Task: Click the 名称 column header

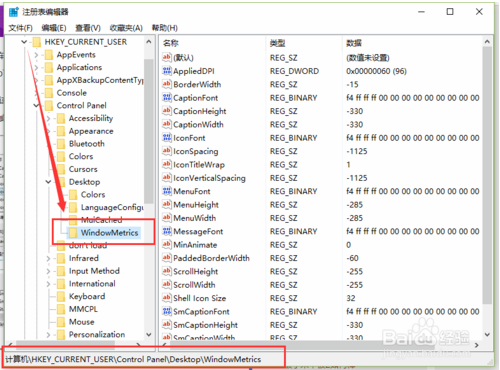Action: pyautogui.click(x=171, y=43)
